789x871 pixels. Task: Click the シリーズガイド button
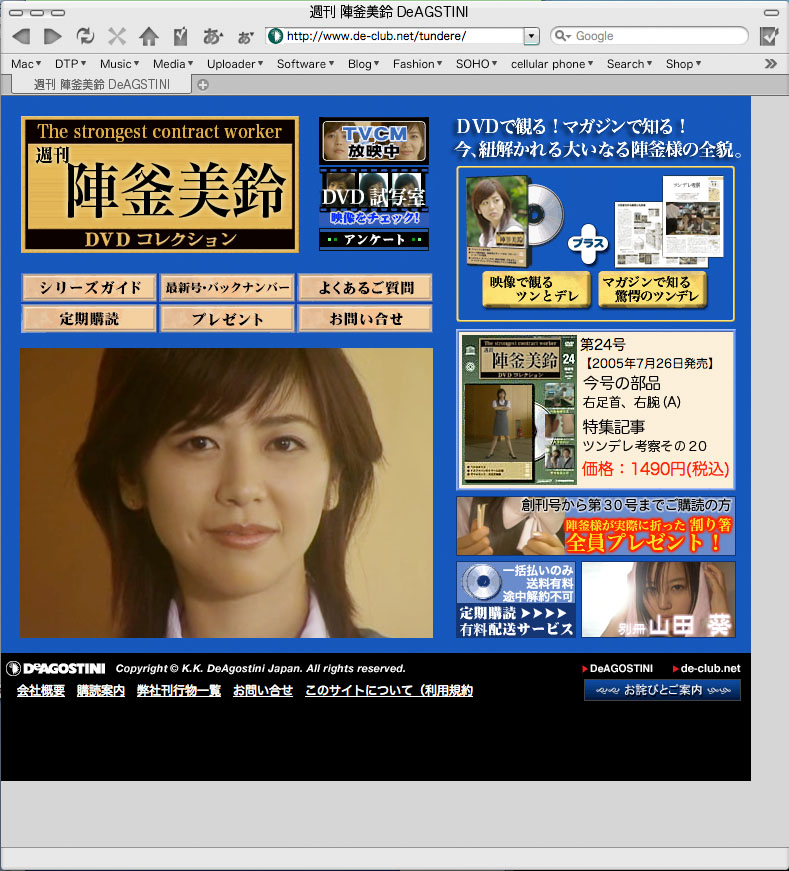tap(89, 287)
